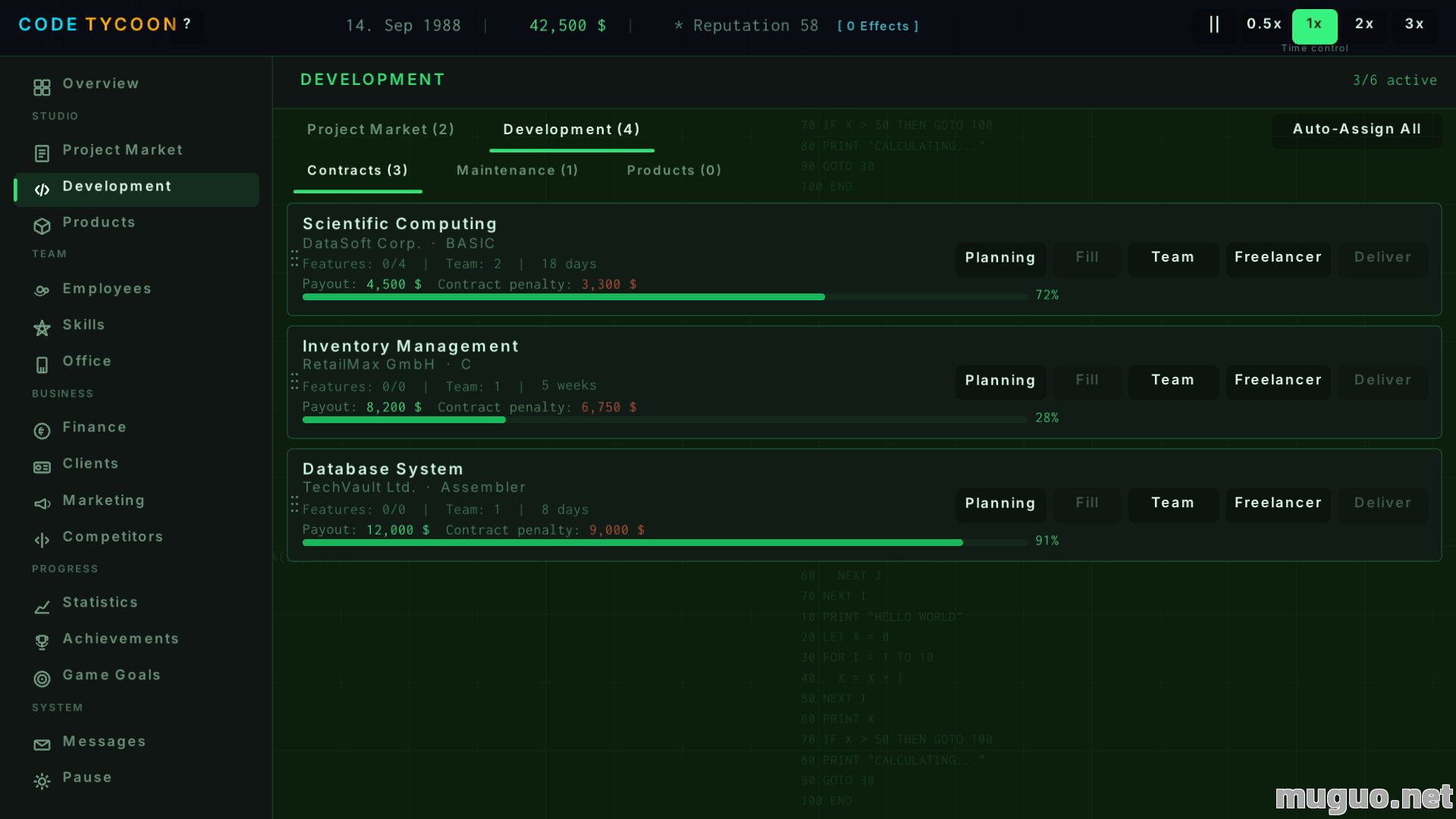
Task: Open the Clients card icon
Action: (42, 468)
